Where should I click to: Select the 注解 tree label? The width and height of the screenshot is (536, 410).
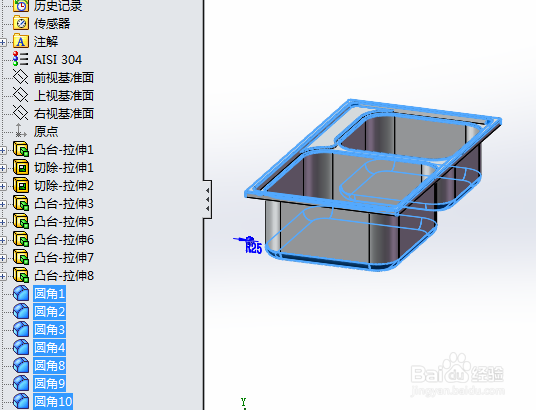46,42
